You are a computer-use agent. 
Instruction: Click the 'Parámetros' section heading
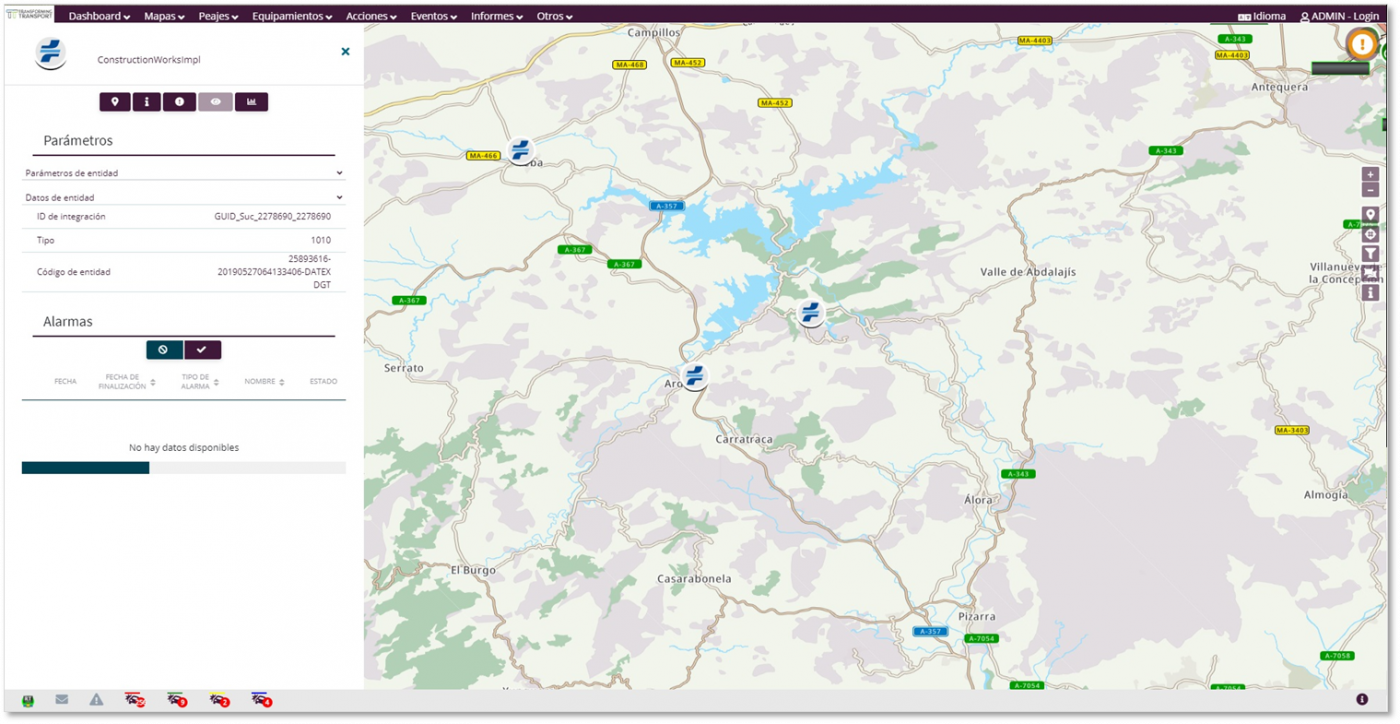pos(78,141)
